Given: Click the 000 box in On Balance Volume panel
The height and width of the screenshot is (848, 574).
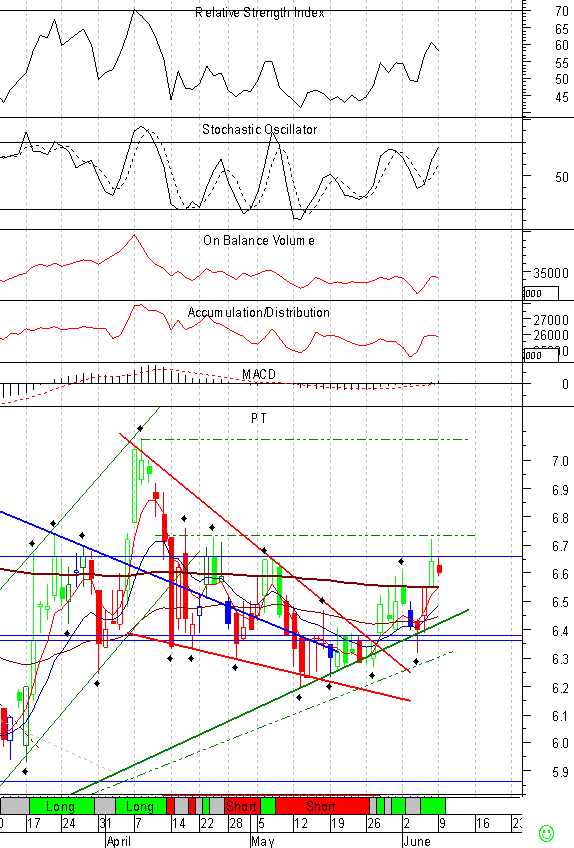Looking at the screenshot, I should click(x=541, y=293).
